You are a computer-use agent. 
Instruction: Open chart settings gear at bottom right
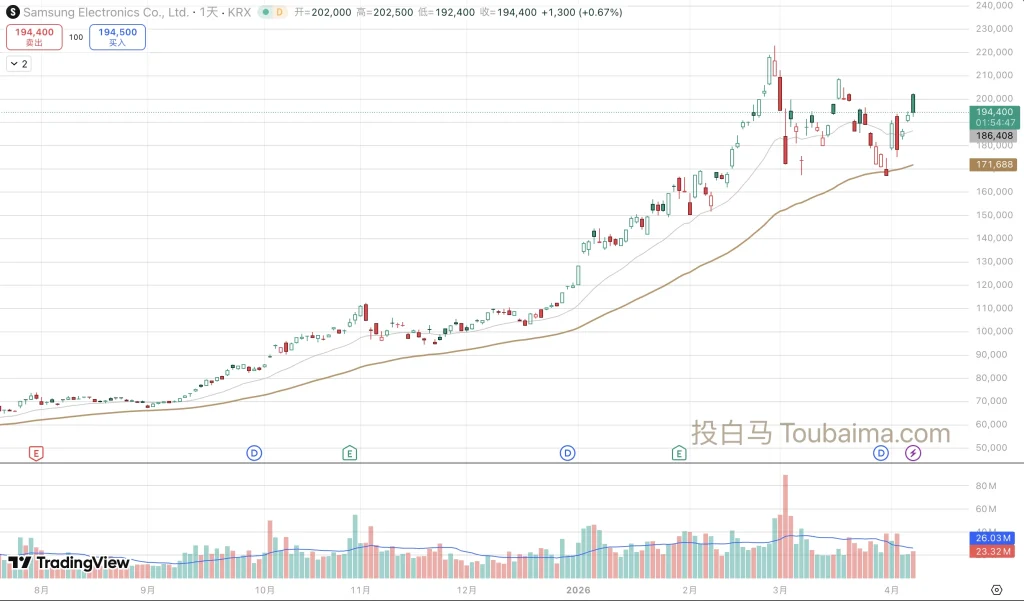coord(996,589)
